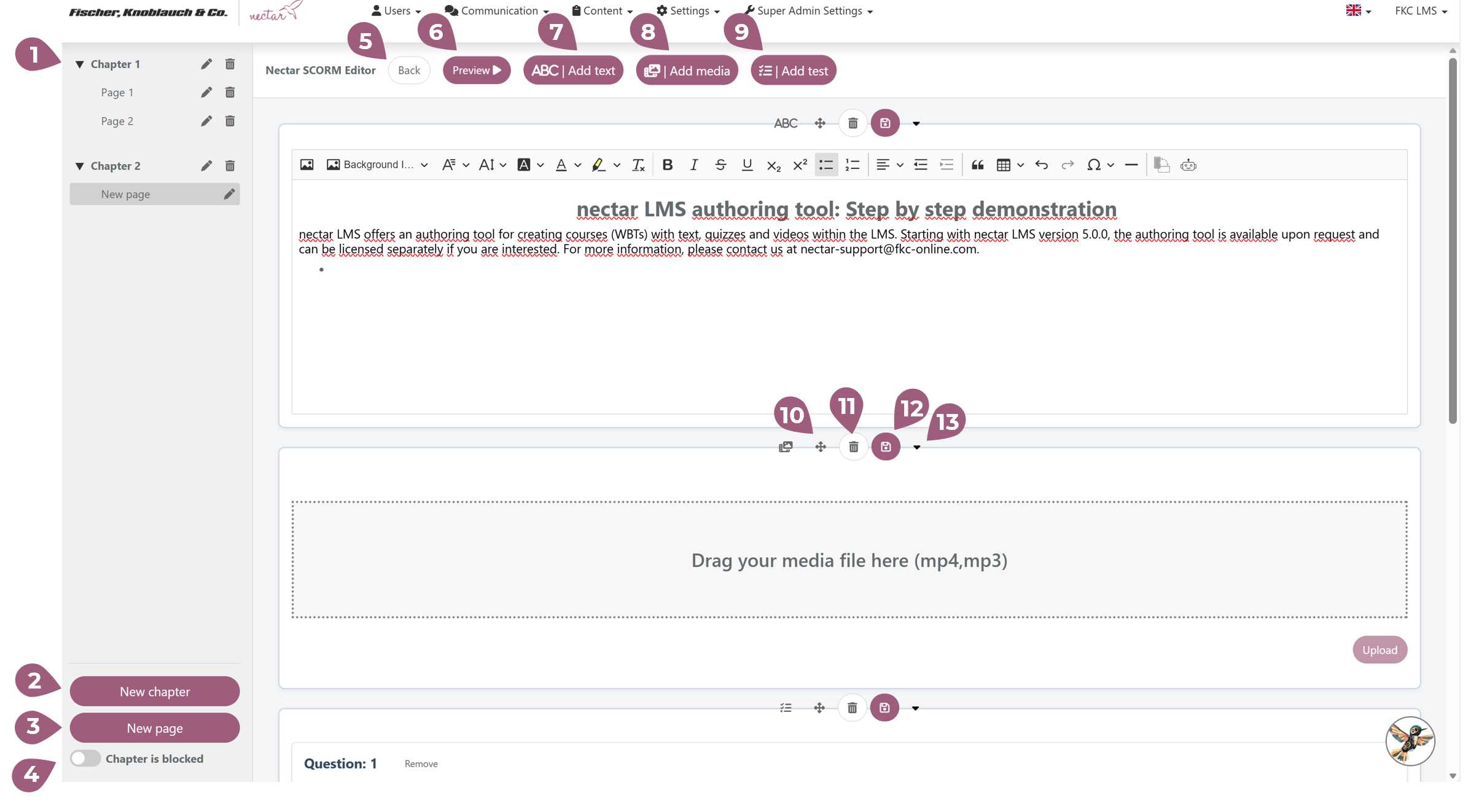The height and width of the screenshot is (812, 1479).
Task: Click the New chapter button
Action: (155, 691)
